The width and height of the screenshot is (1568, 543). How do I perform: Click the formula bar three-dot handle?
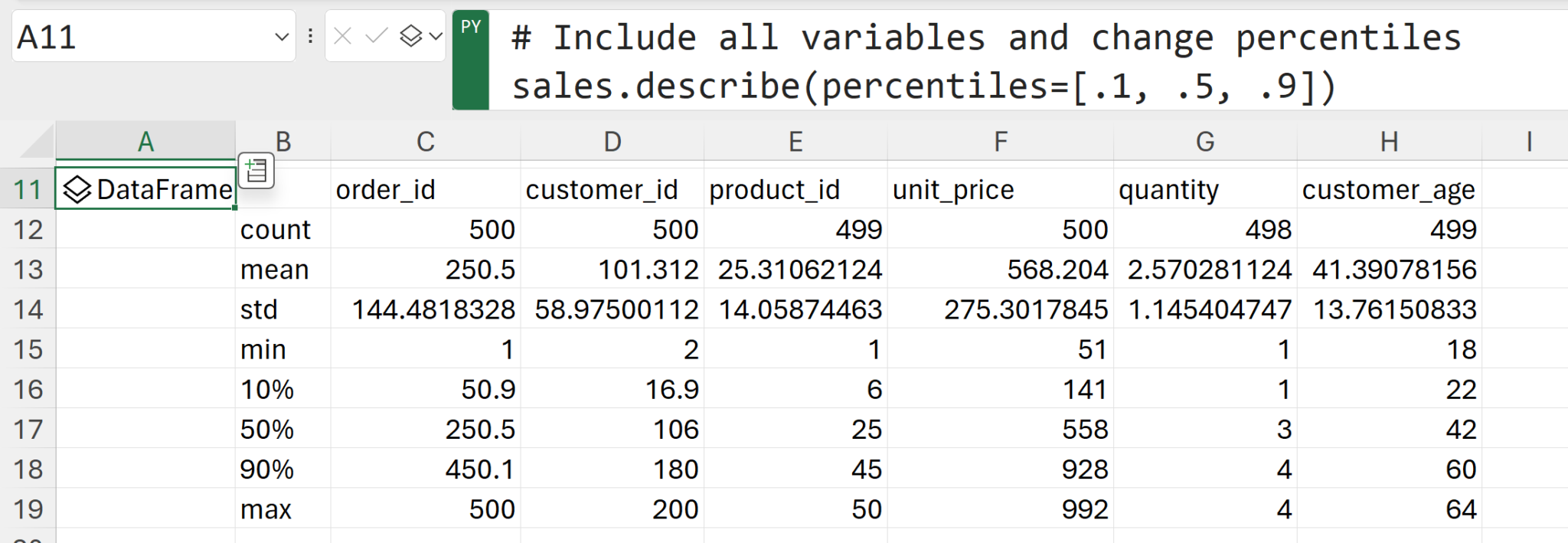click(310, 36)
